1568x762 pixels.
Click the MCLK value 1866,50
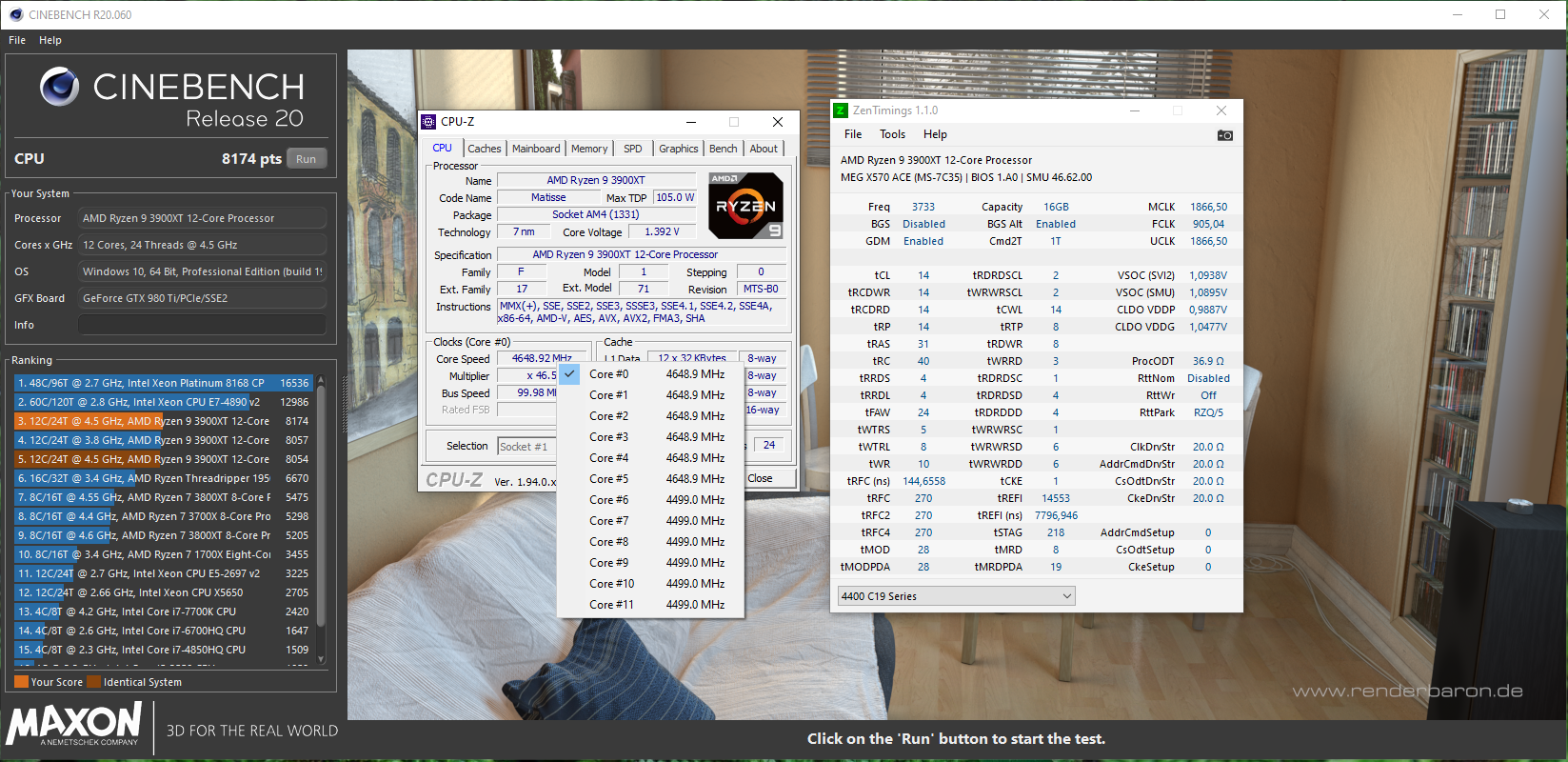tap(1208, 207)
